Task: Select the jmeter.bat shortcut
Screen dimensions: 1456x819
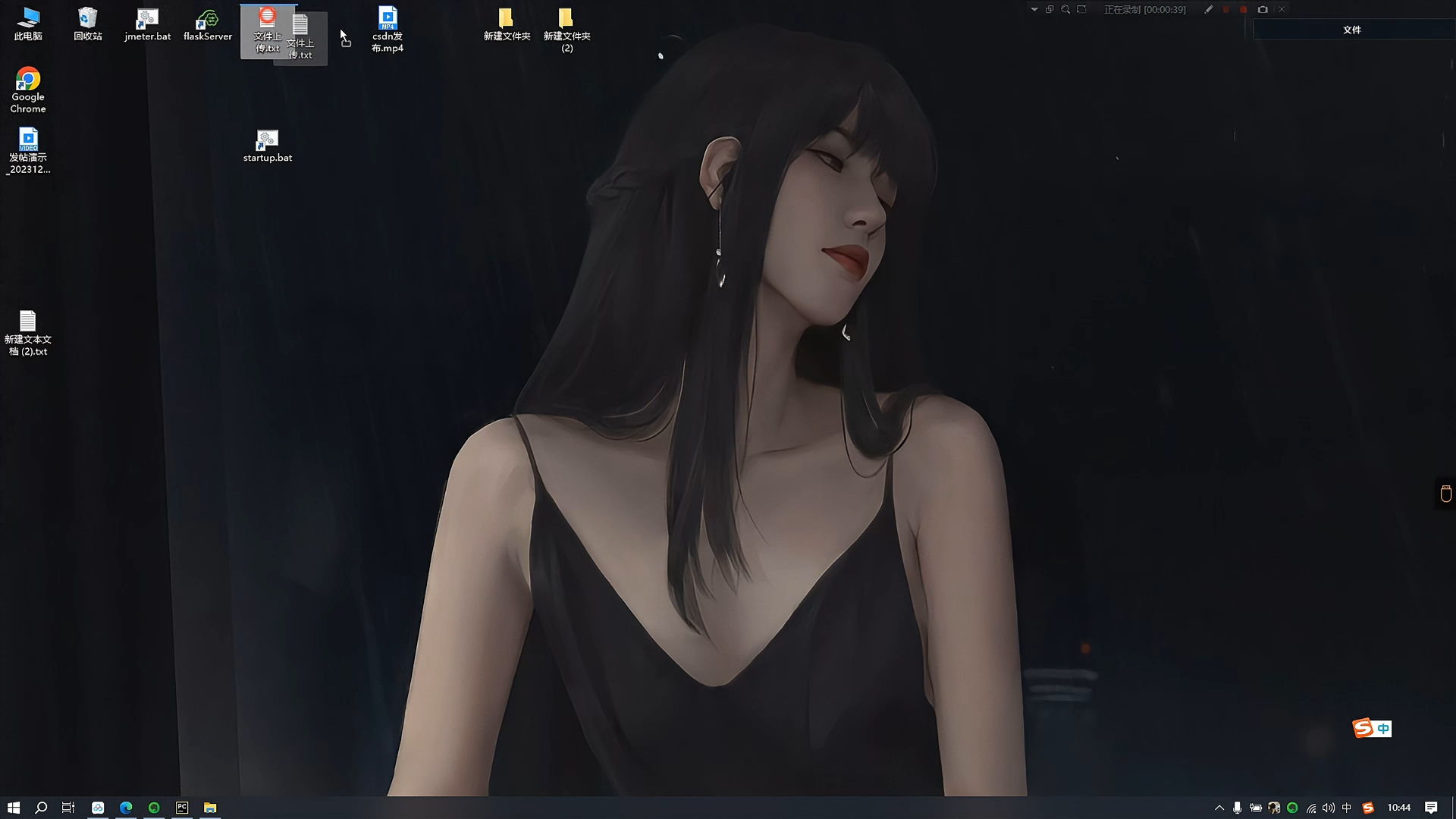Action: point(147,24)
